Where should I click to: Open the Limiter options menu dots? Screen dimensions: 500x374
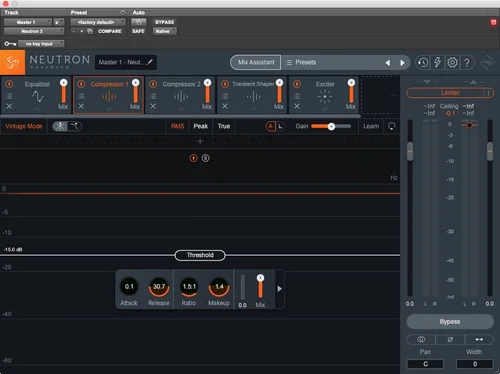click(489, 93)
